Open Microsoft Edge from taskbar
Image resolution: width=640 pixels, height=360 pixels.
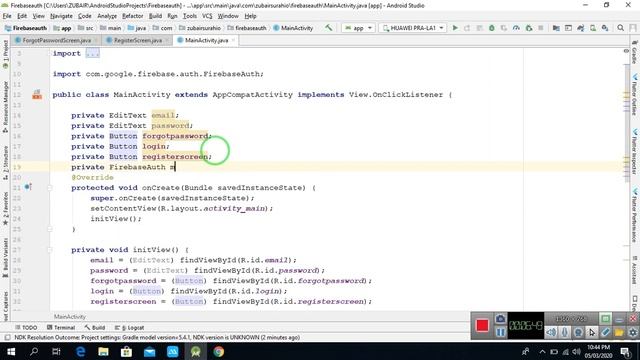click(x=80, y=351)
